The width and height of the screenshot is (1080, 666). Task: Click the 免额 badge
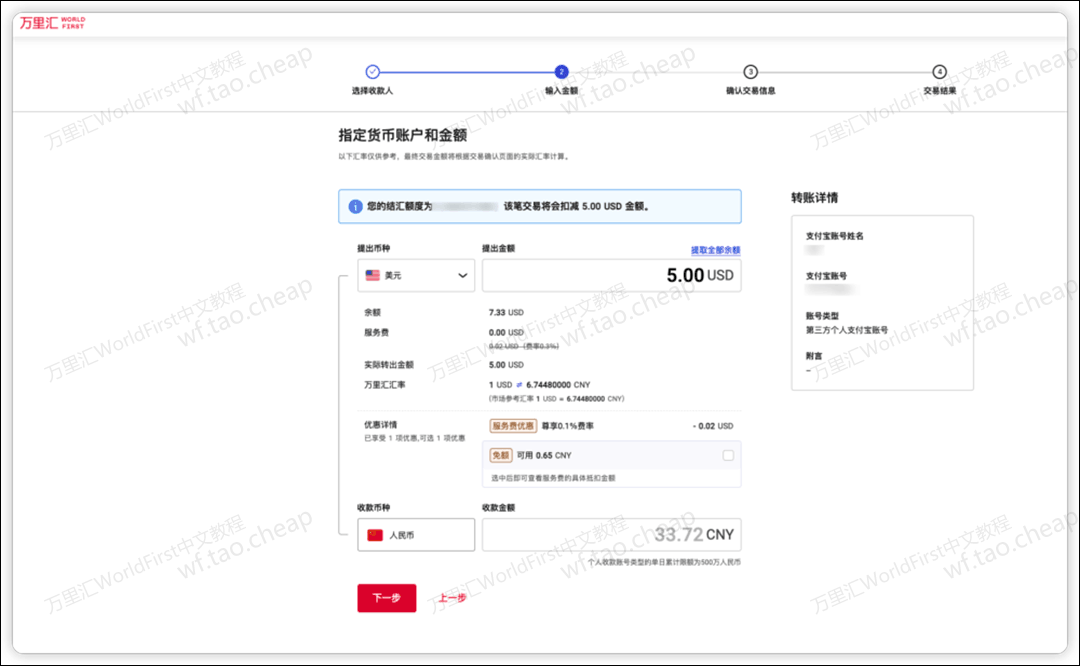501,455
